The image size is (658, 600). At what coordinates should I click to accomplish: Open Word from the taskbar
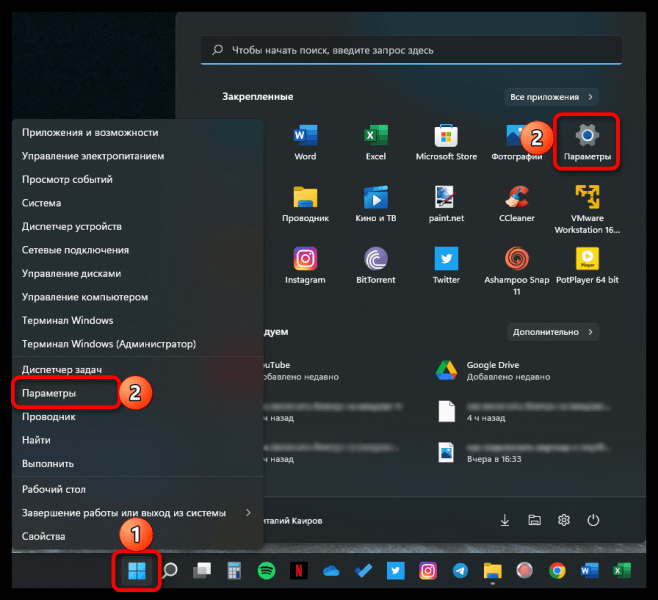point(589,571)
